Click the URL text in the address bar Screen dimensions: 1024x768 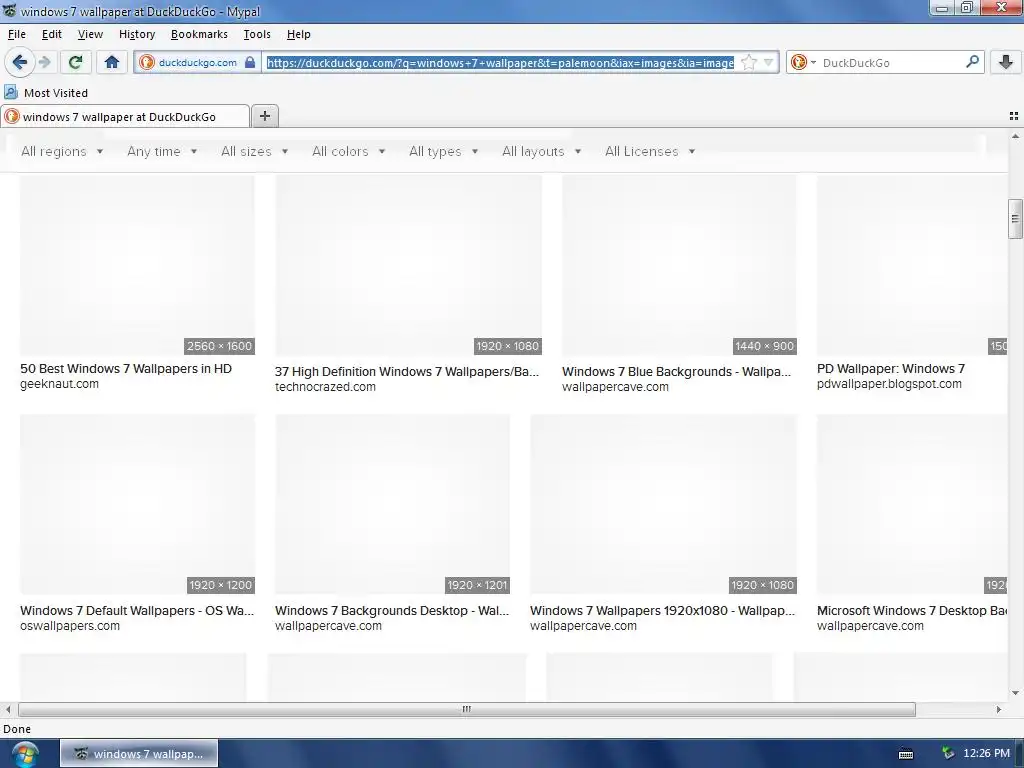(500, 63)
